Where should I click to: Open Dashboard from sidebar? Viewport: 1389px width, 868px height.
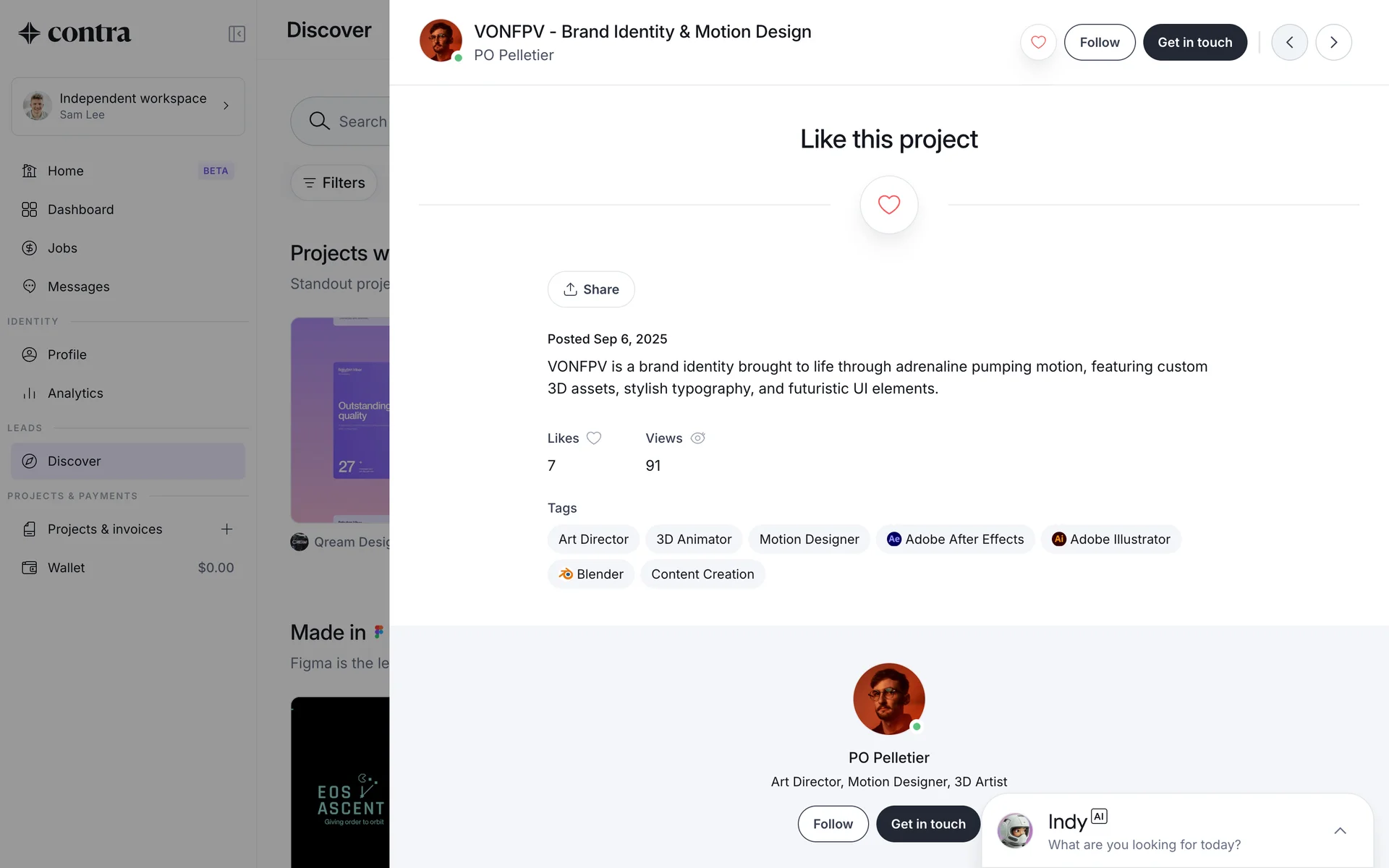coord(80,210)
